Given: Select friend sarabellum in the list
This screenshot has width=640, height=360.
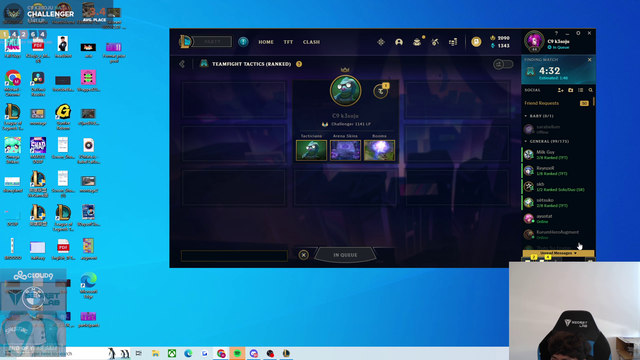Looking at the screenshot, I should [x=557, y=129].
